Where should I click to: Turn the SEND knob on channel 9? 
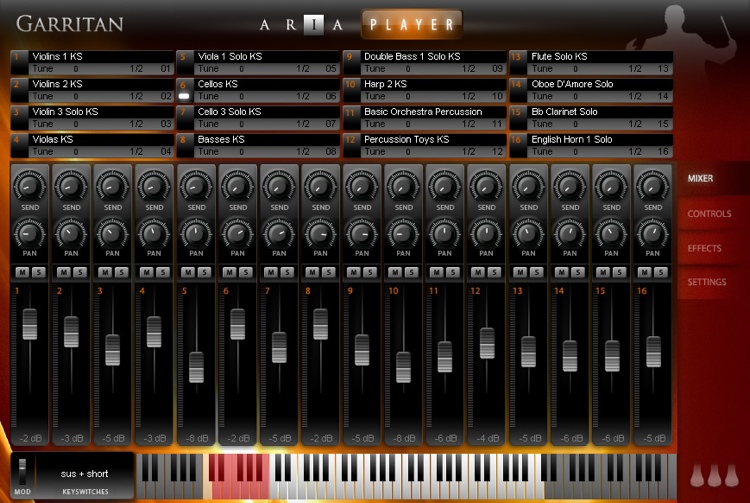click(x=362, y=185)
